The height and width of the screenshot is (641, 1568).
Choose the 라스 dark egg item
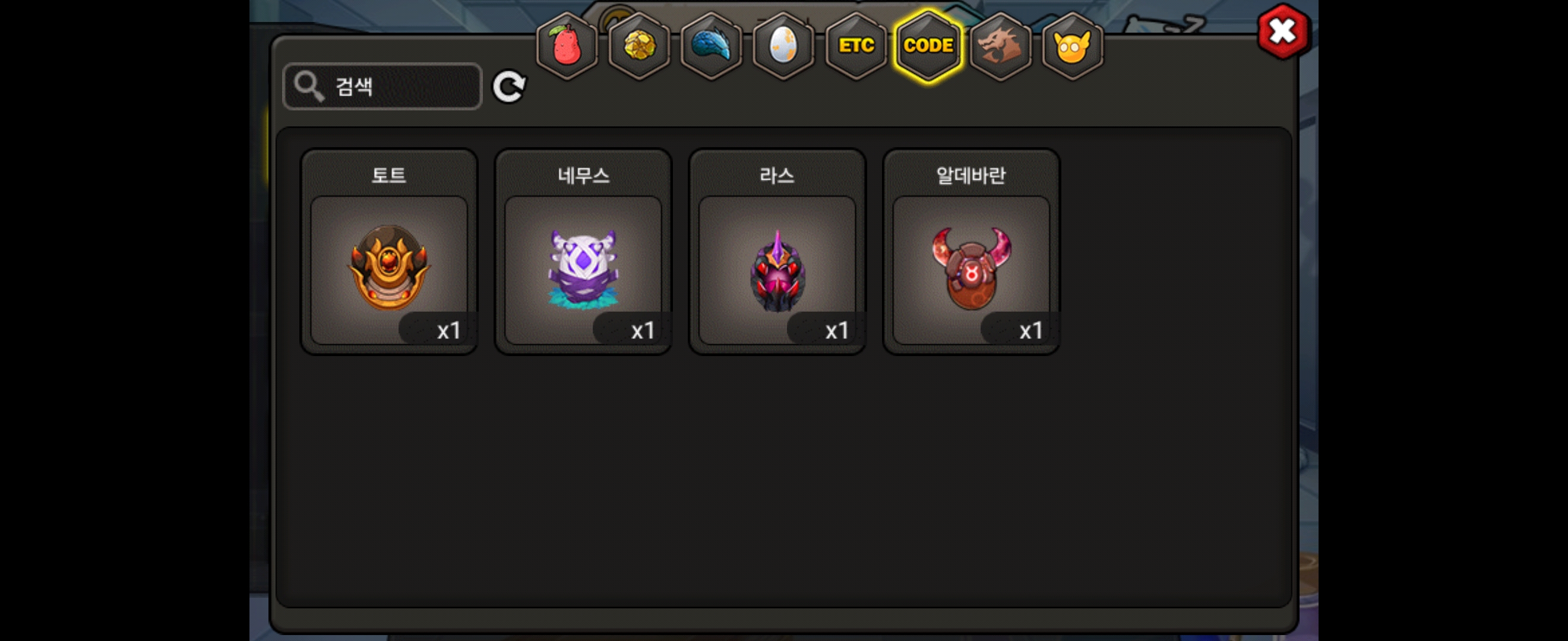pyautogui.click(x=777, y=252)
